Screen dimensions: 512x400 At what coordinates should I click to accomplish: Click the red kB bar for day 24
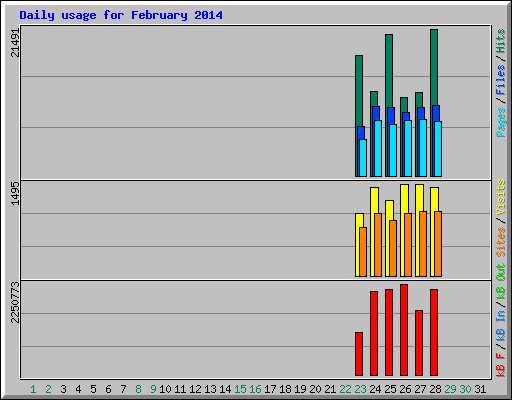pyautogui.click(x=374, y=333)
